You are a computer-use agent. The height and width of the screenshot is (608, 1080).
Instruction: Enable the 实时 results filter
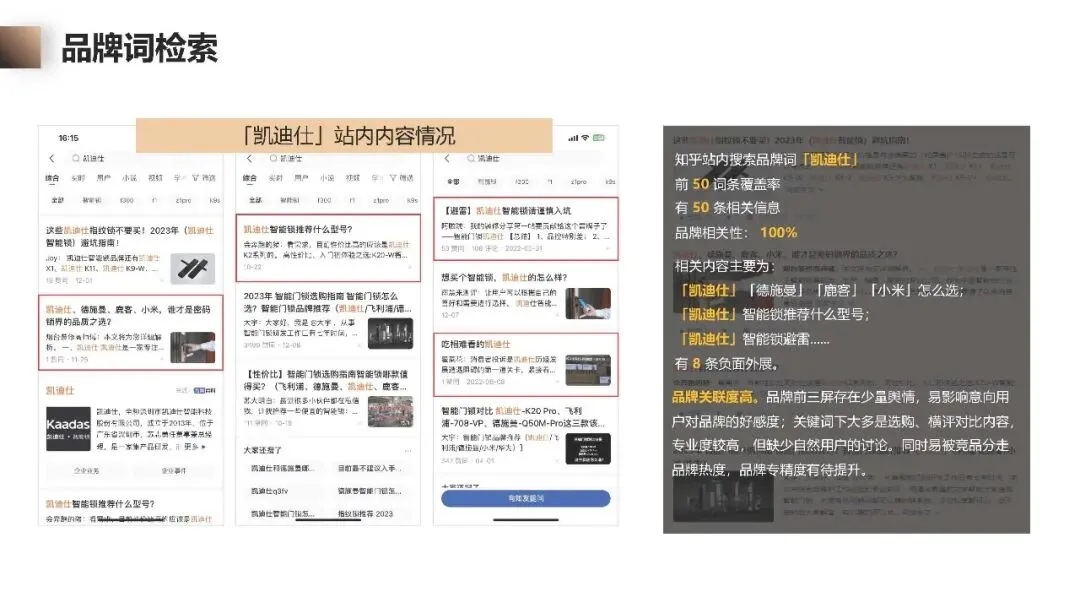[x=78, y=178]
